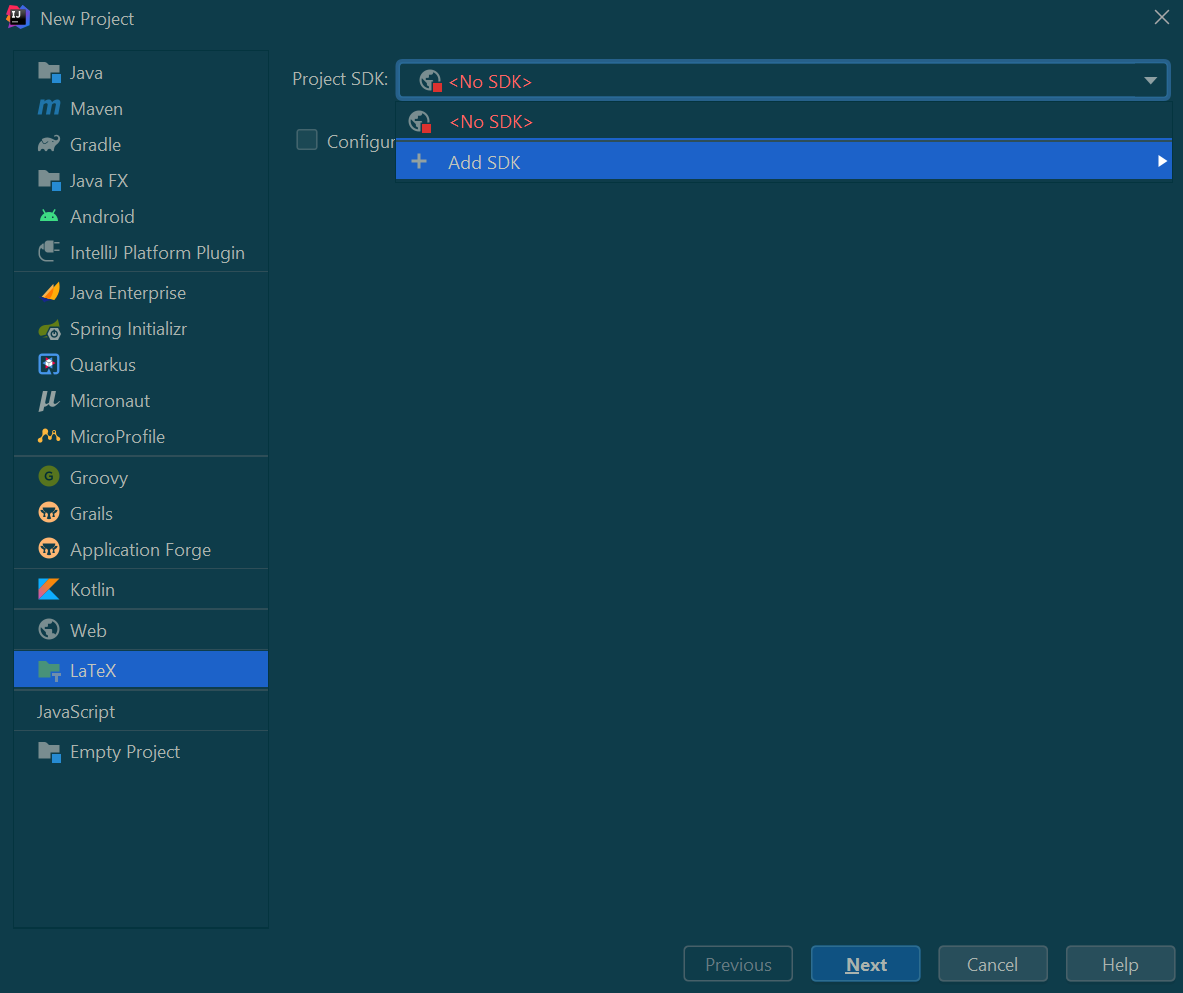Cancel the New Project dialog
1183x993 pixels.
click(x=992, y=964)
